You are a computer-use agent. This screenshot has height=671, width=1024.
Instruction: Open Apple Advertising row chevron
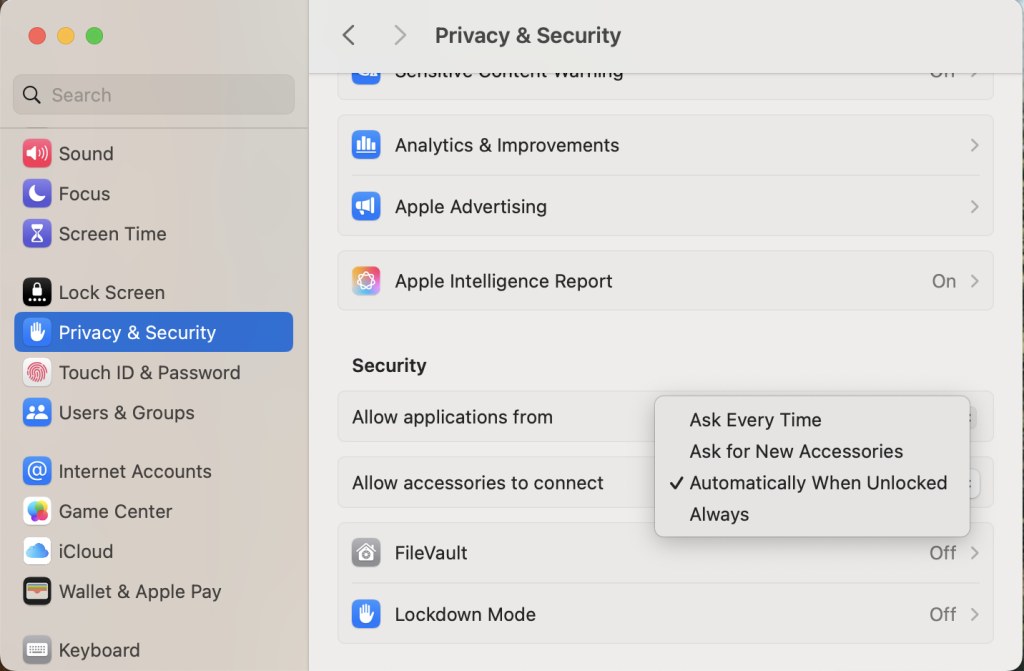(x=974, y=207)
